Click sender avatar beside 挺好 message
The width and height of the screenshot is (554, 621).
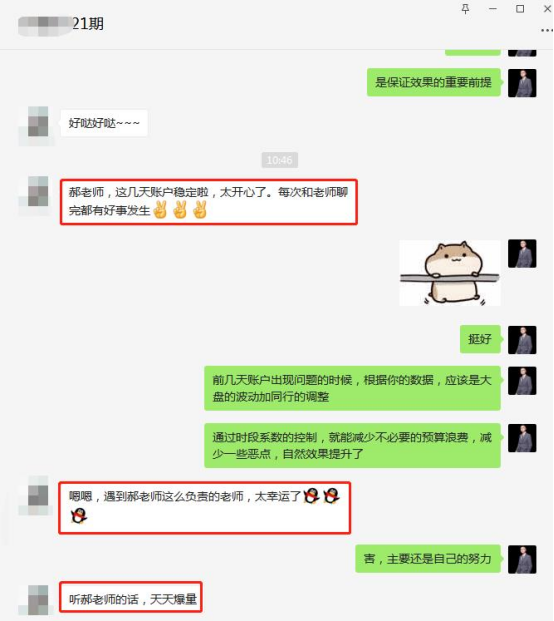(x=522, y=340)
